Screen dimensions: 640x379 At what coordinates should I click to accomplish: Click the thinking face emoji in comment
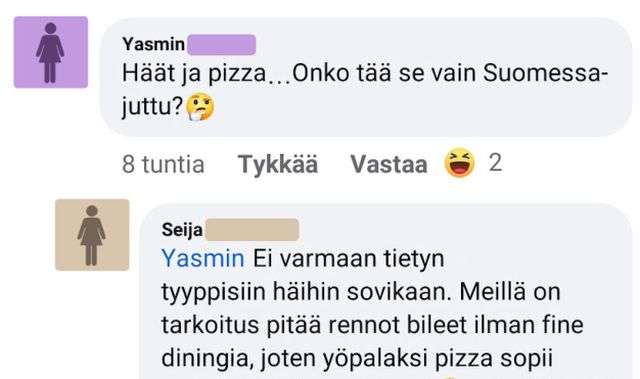(x=200, y=106)
